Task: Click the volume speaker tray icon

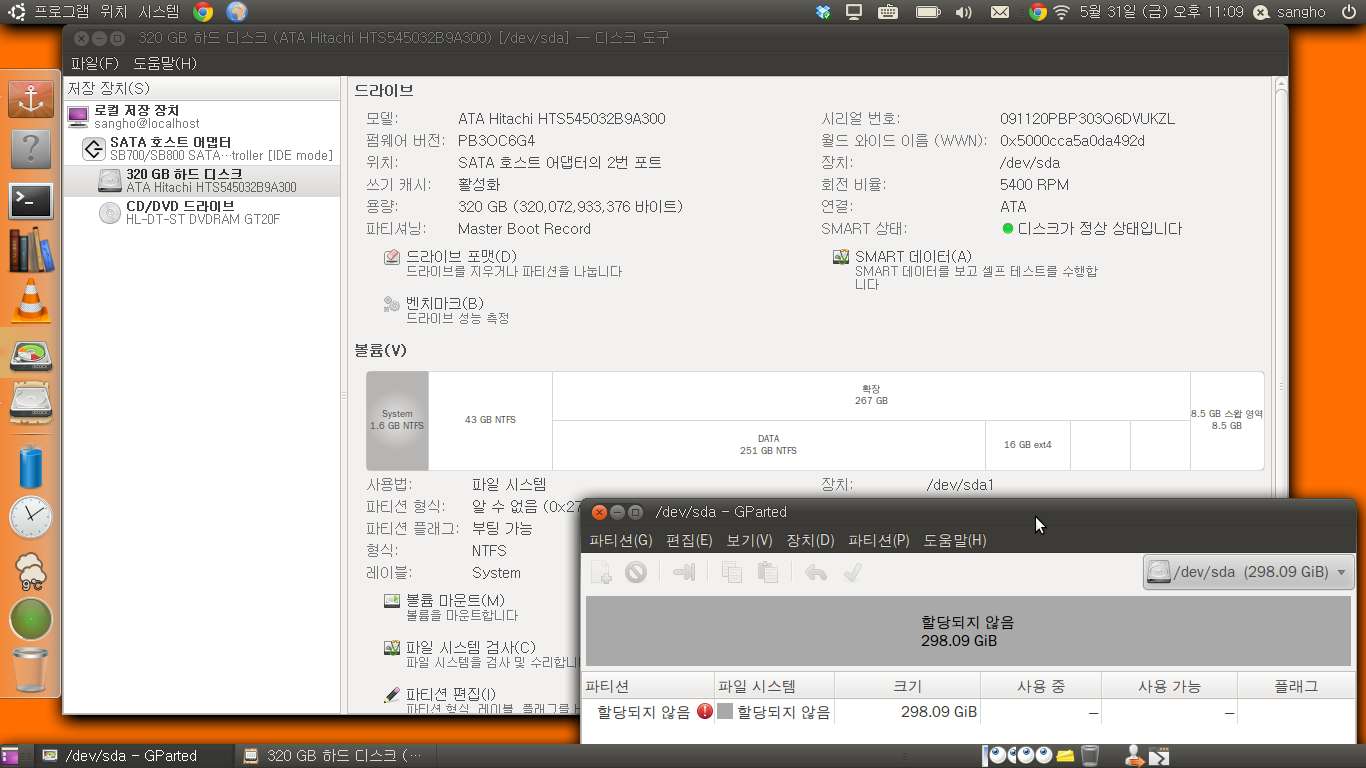Action: point(963,12)
